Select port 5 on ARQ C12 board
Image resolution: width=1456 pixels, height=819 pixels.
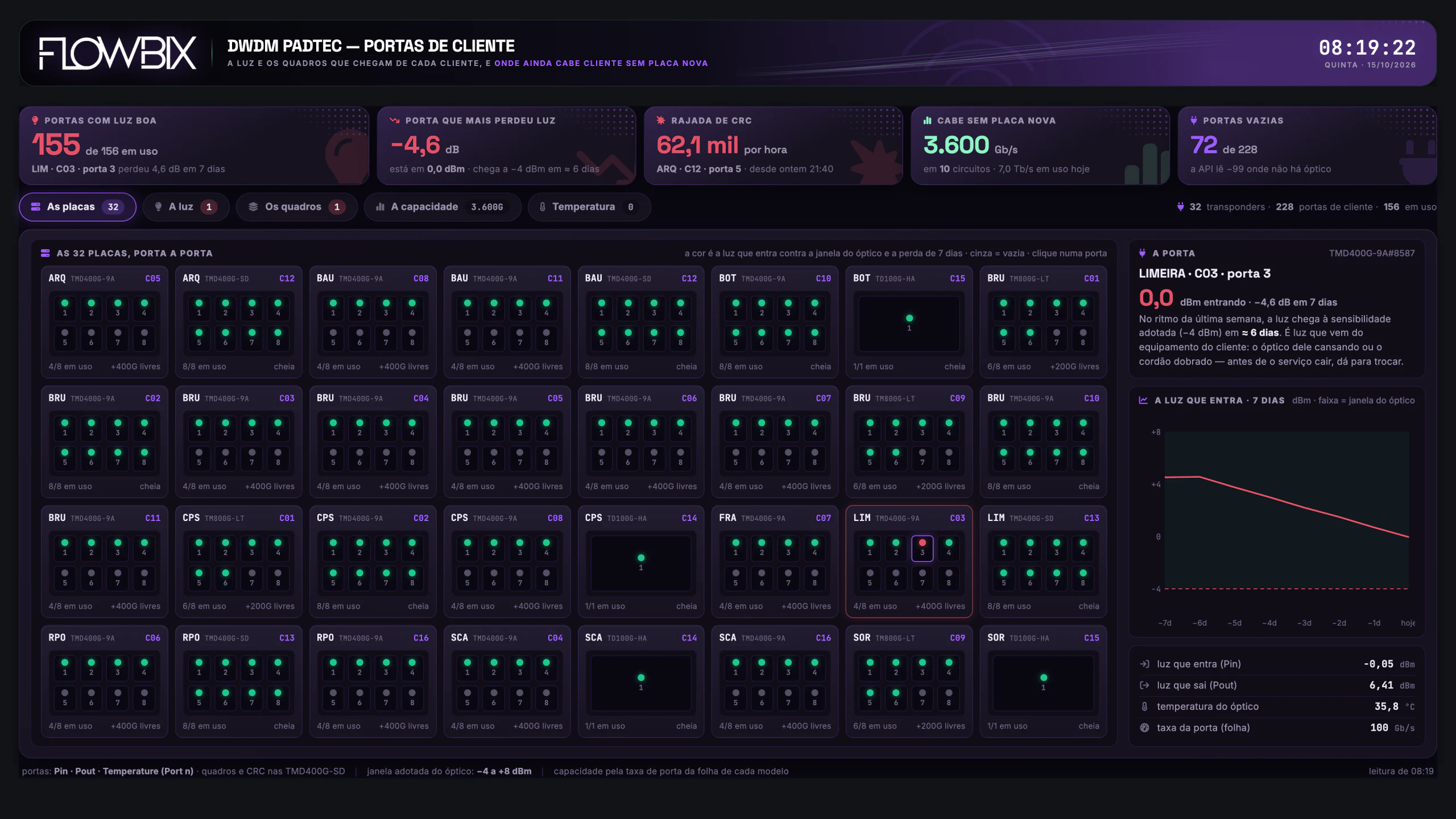pos(199,338)
